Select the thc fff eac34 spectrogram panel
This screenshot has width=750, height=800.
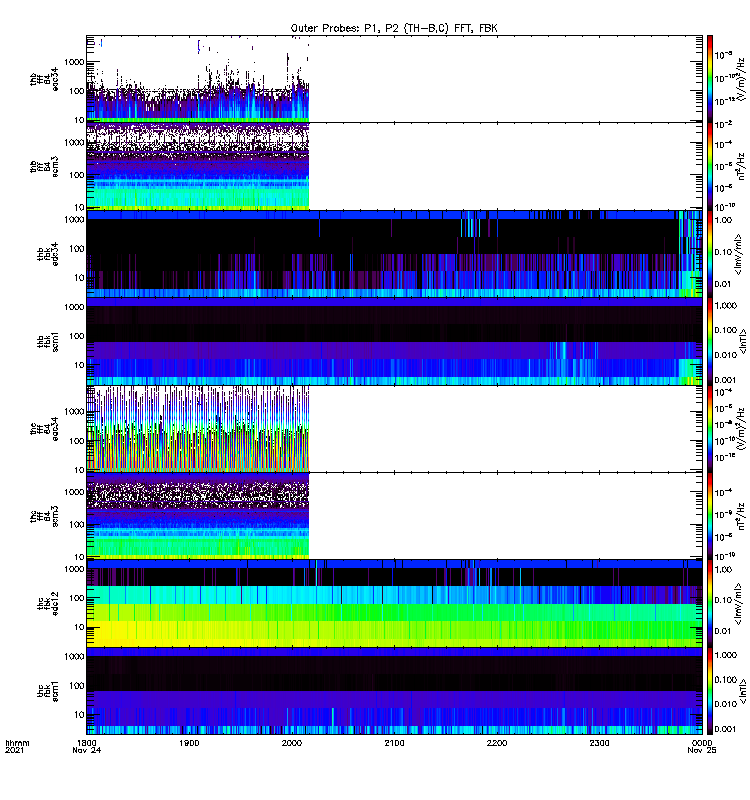click(x=394, y=429)
